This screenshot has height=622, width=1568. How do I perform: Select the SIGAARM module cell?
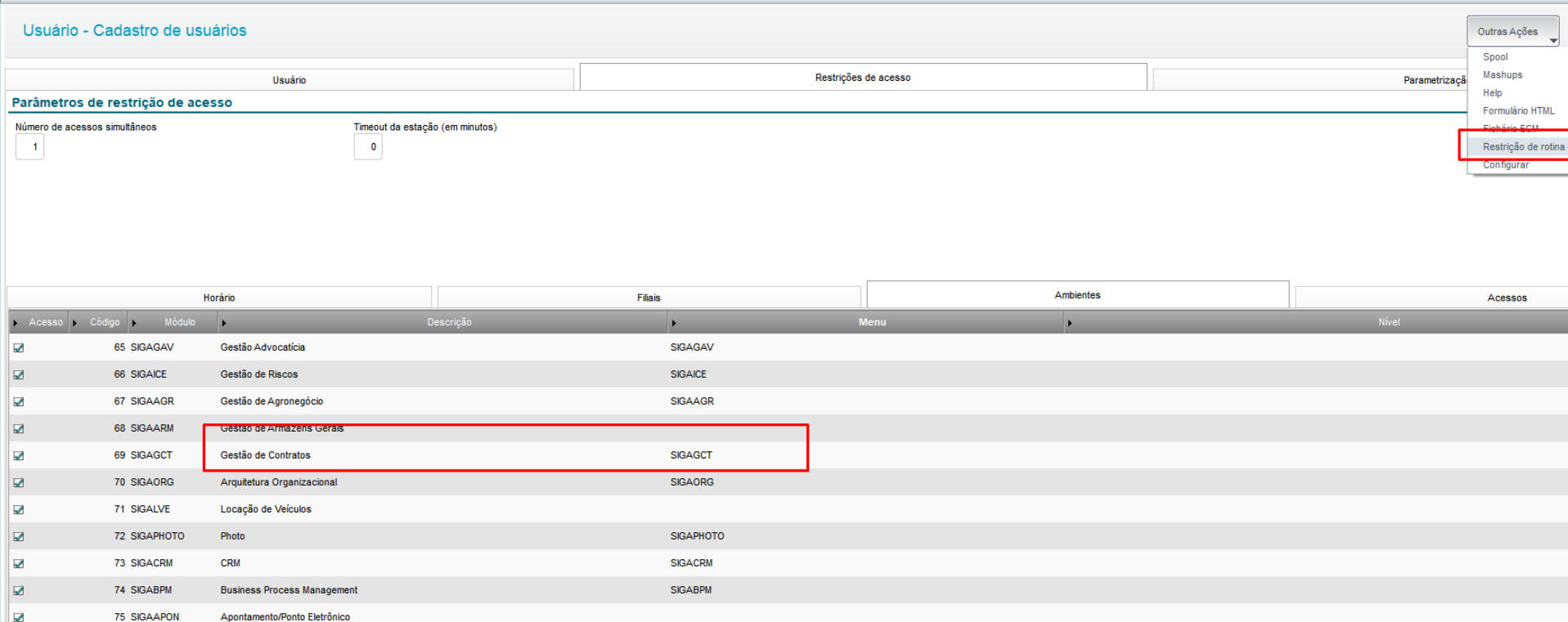point(152,428)
